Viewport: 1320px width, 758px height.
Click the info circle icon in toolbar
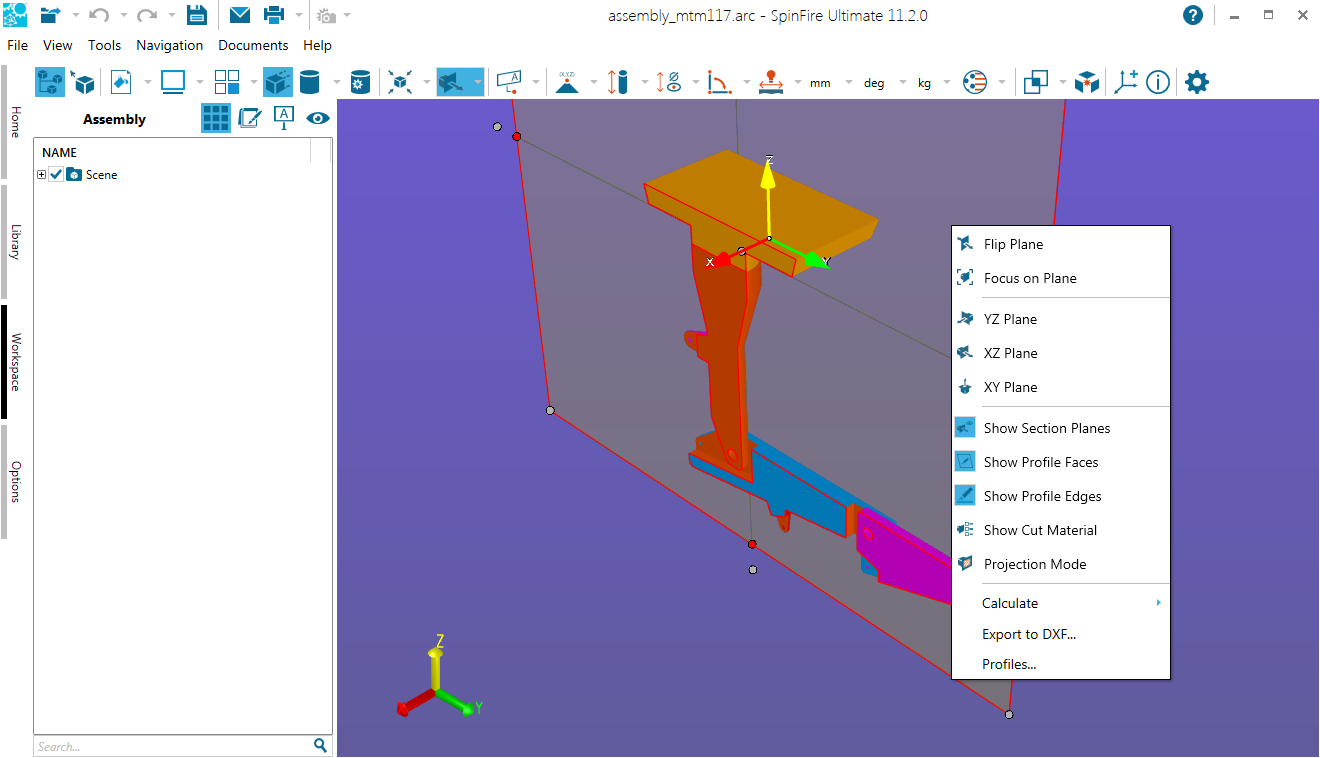pyautogui.click(x=1158, y=82)
